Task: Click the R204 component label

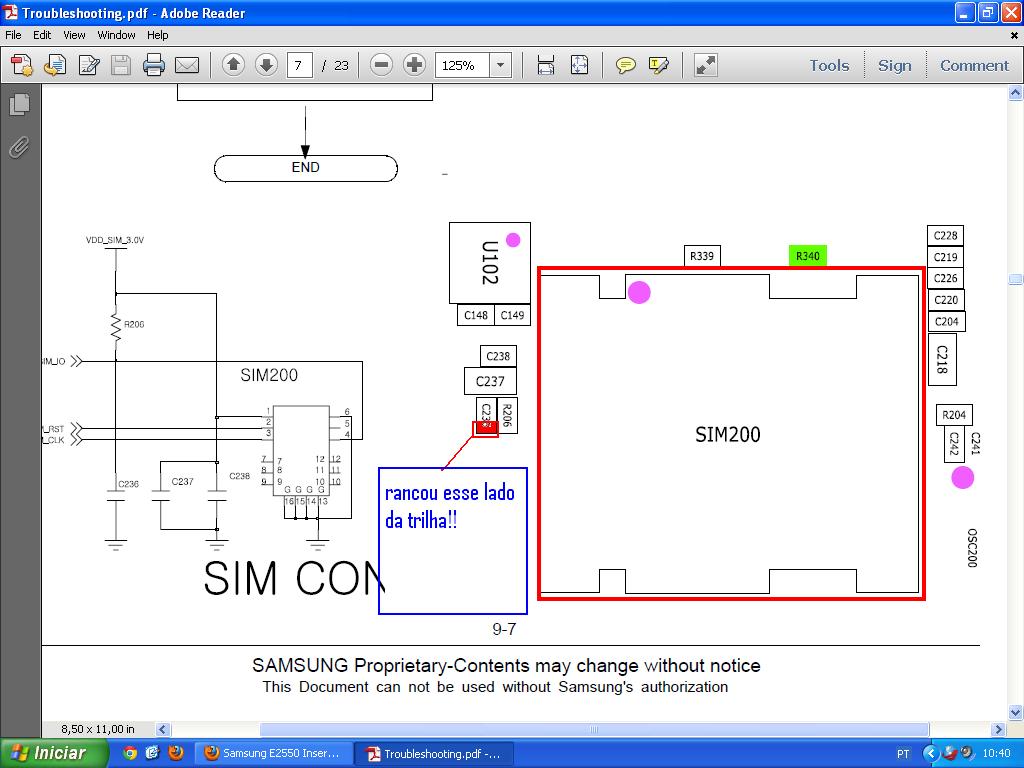Action: (954, 415)
